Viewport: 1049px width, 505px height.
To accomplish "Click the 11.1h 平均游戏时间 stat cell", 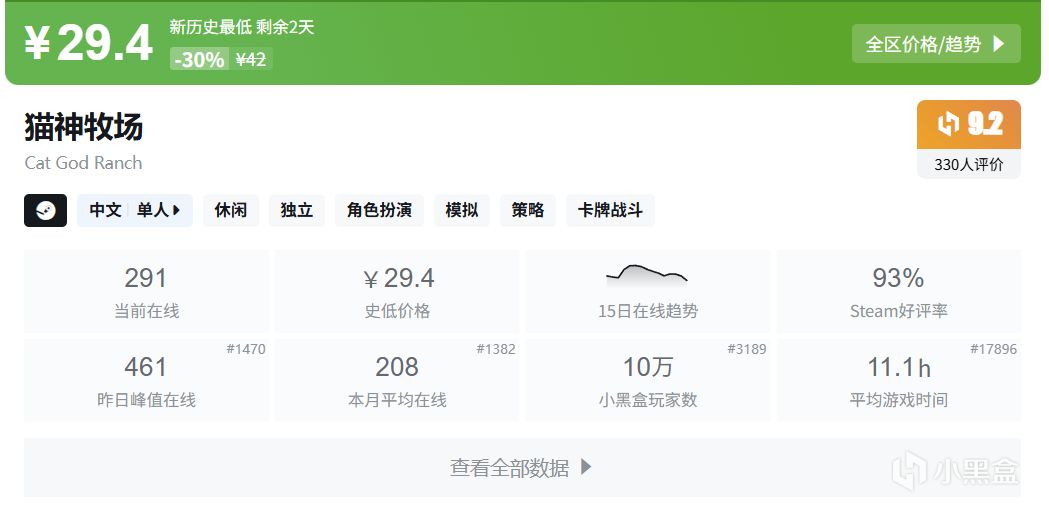I will (x=898, y=380).
